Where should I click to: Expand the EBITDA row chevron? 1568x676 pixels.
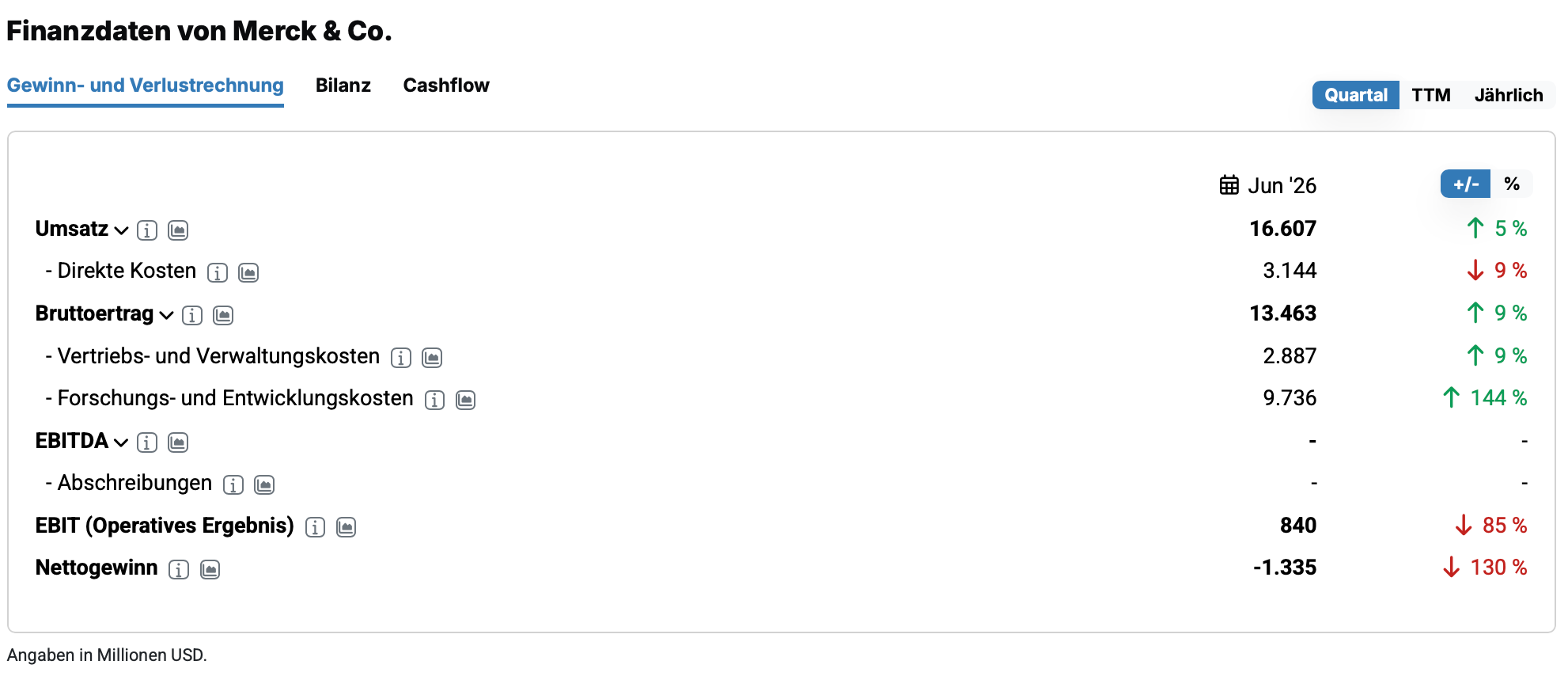coord(121,442)
